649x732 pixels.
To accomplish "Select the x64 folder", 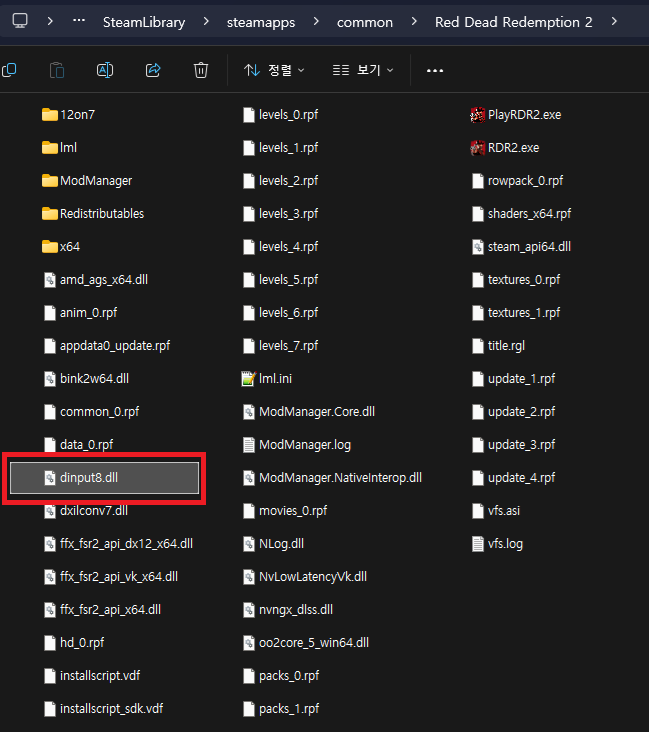I will point(61,246).
